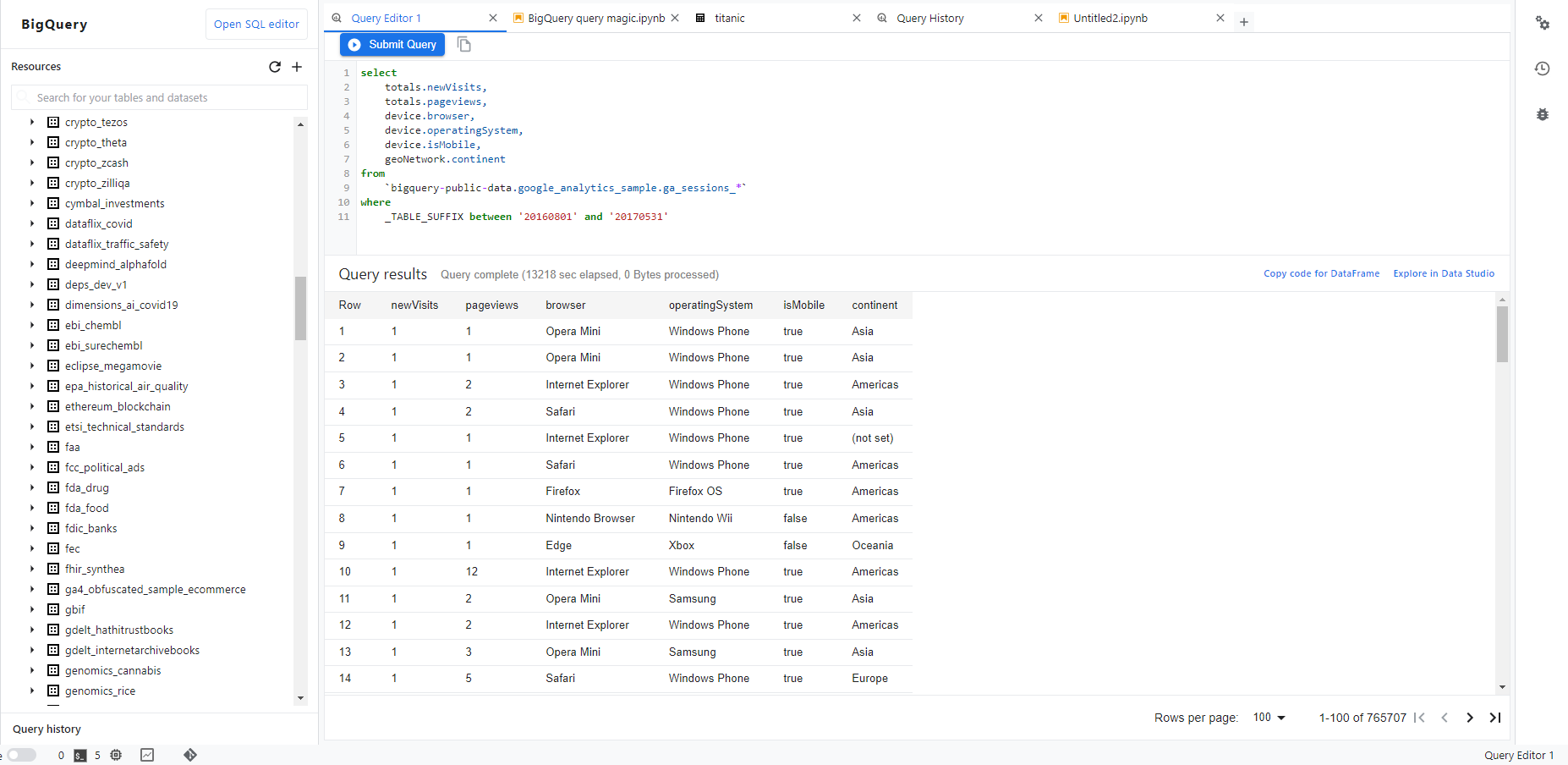Open a new tab with the plus icon
The height and width of the screenshot is (765, 1568).
pos(1244,21)
